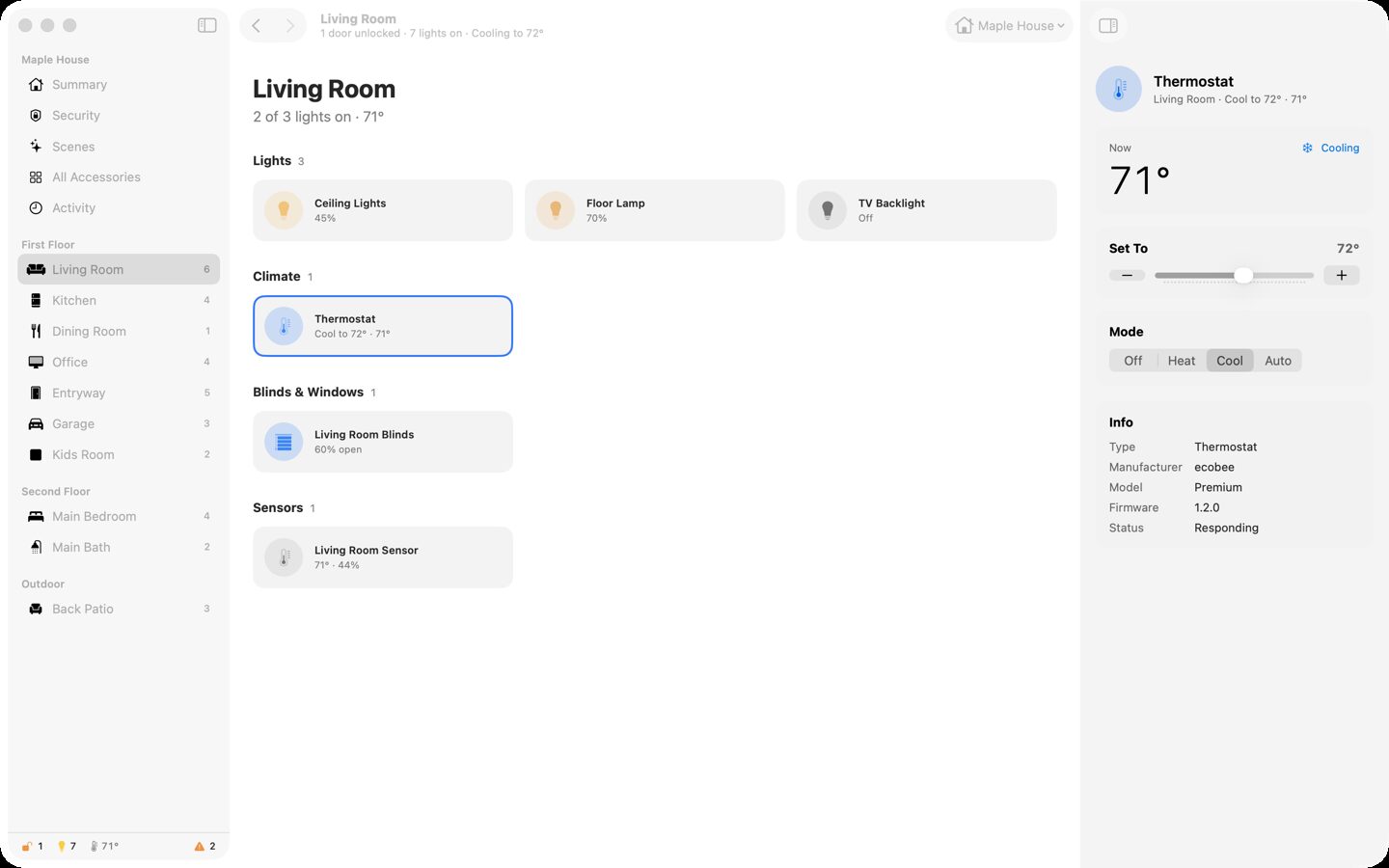Select Garage in the sidebar
Image resolution: width=1389 pixels, height=868 pixels.
pos(119,424)
